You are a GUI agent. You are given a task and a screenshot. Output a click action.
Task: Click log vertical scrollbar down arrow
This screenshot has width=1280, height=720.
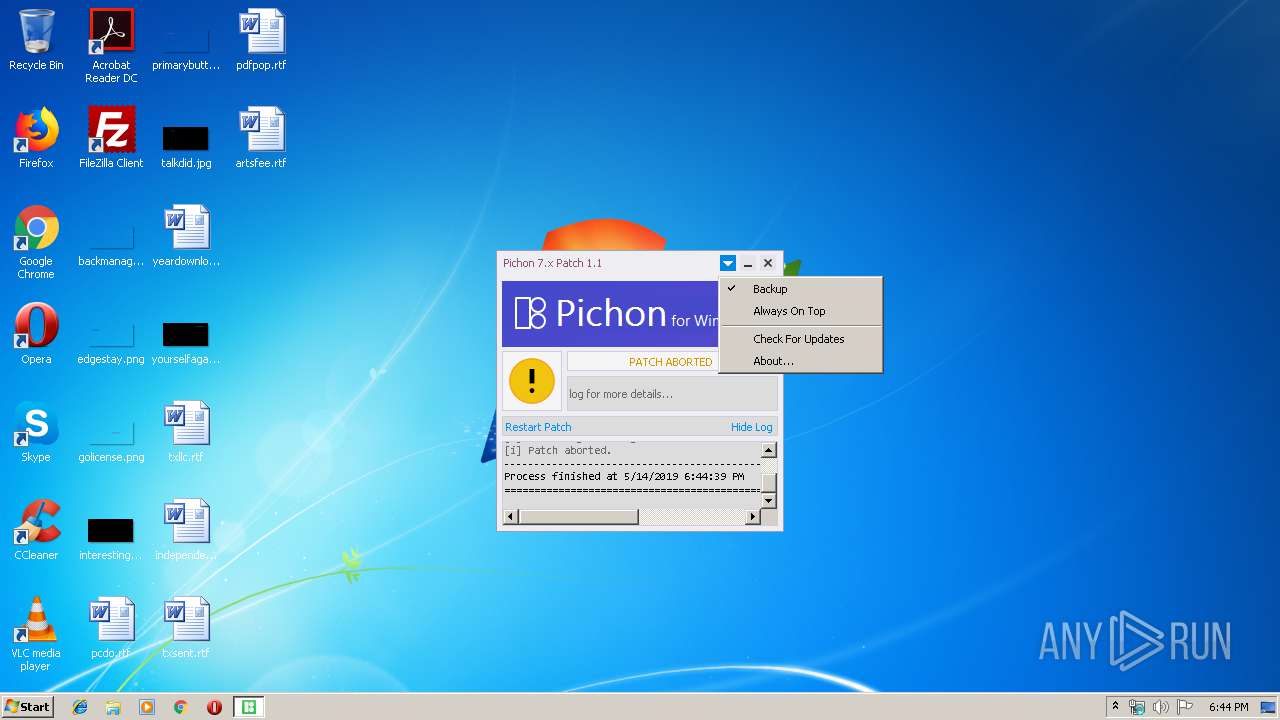pyautogui.click(x=769, y=500)
